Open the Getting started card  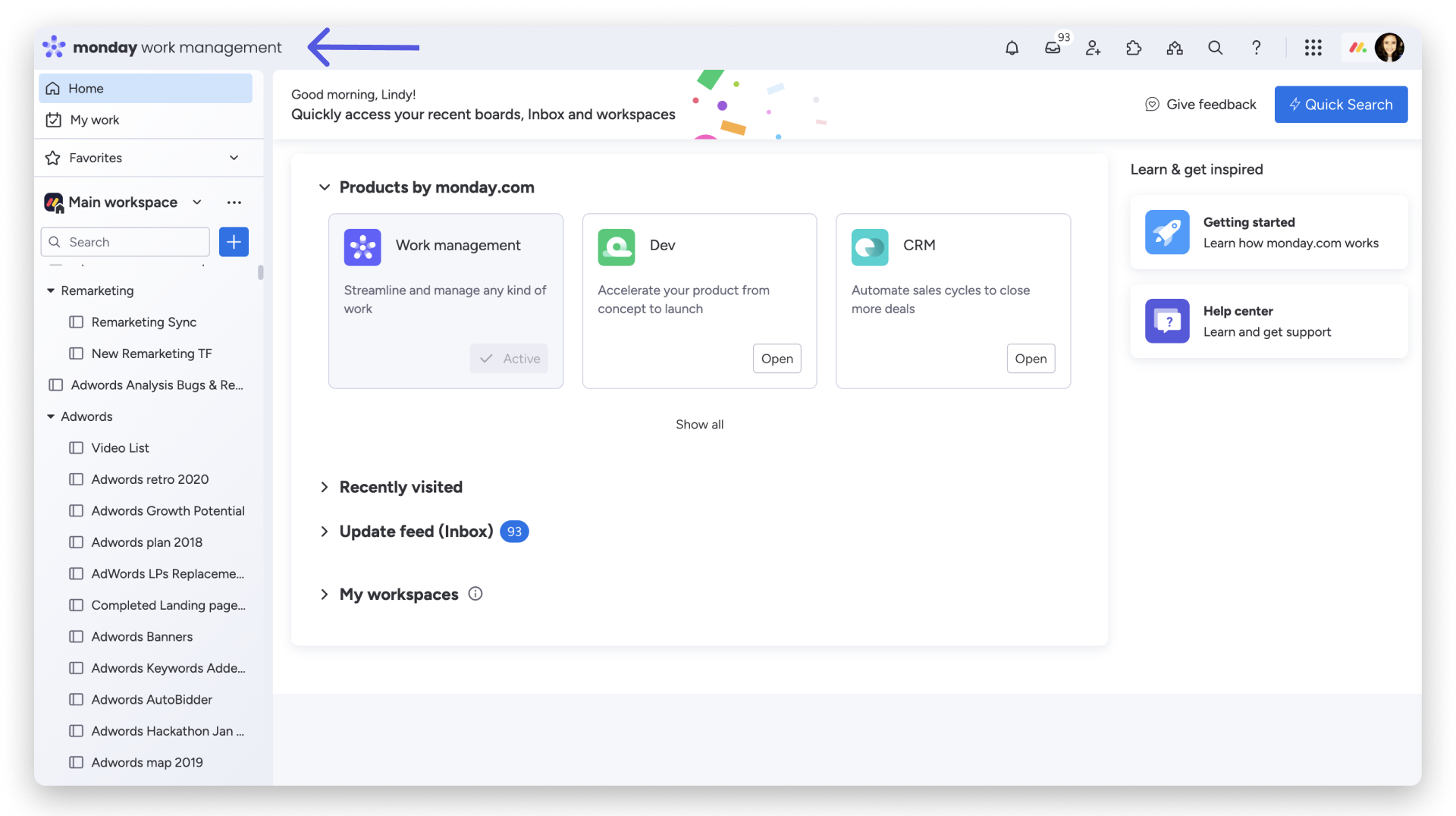pos(1269,232)
